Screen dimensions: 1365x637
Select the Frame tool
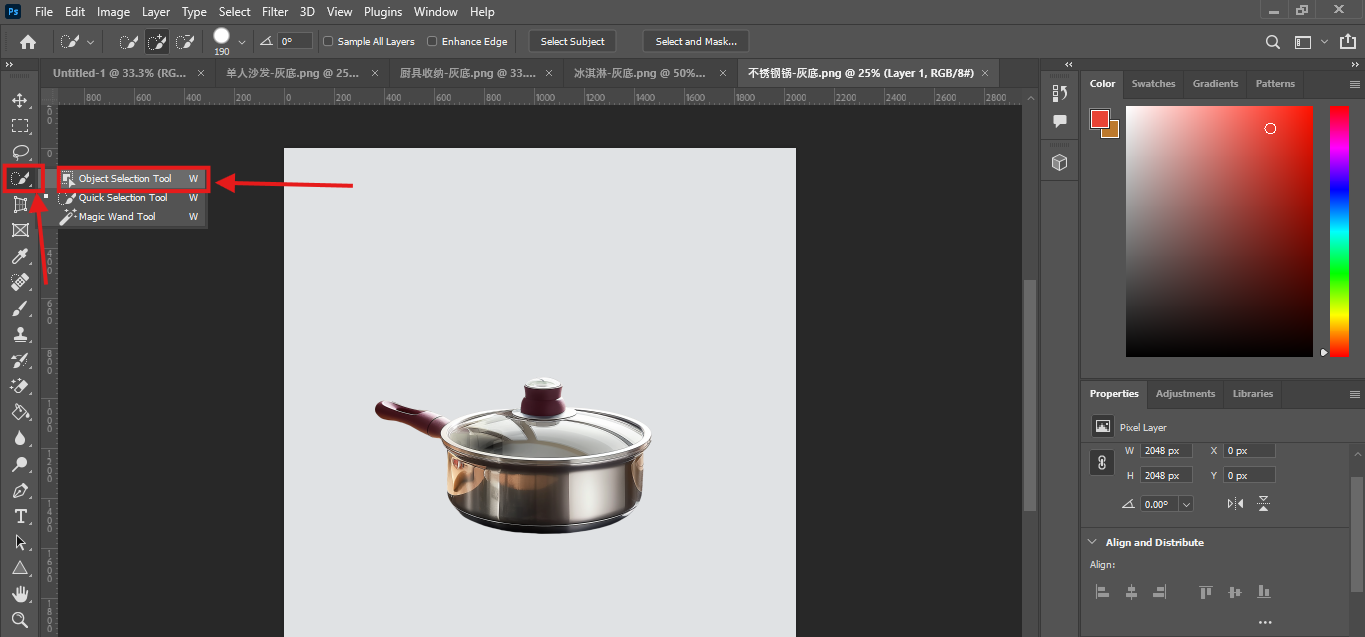(20, 230)
